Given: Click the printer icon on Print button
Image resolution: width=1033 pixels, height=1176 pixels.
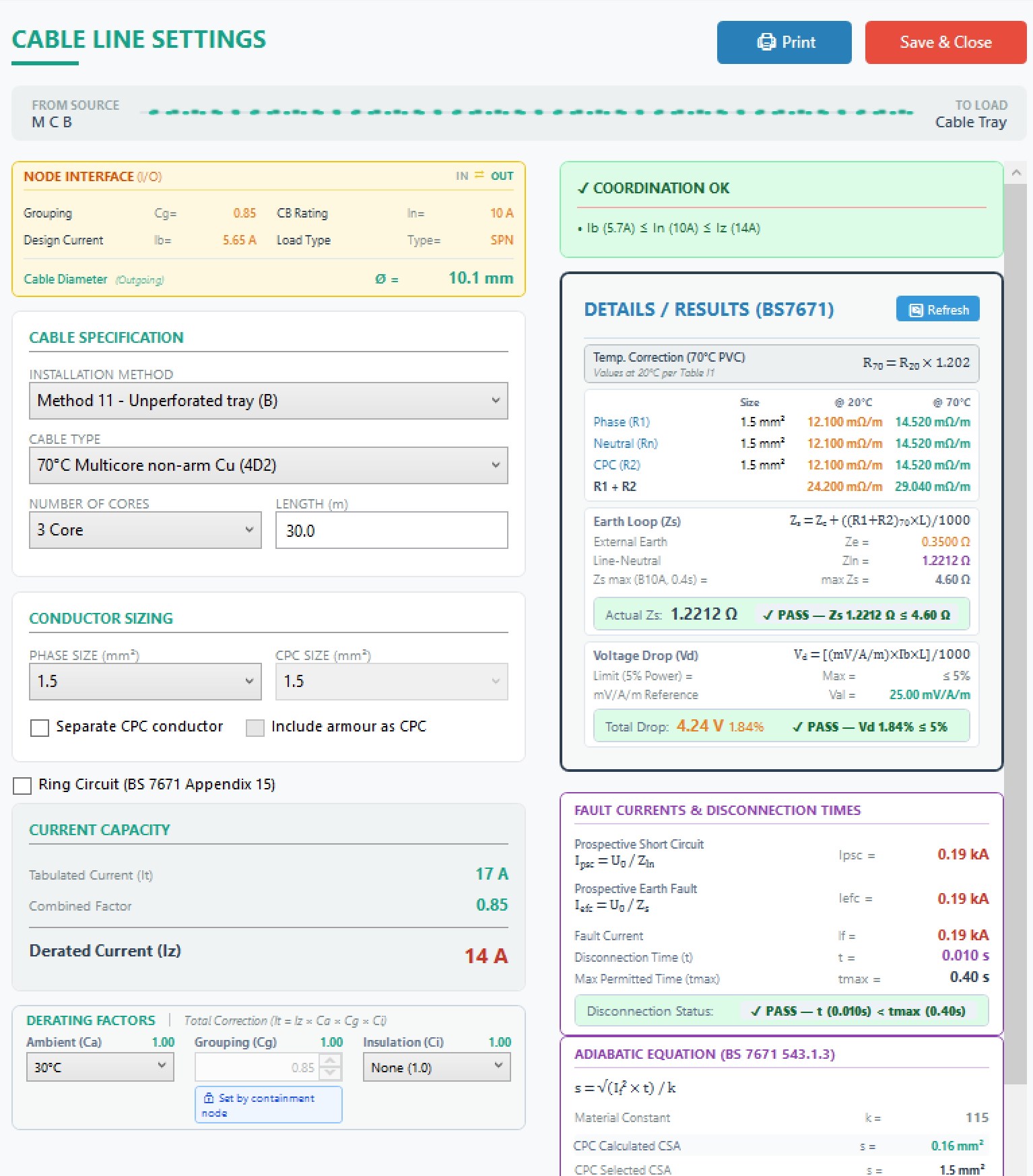Looking at the screenshot, I should click(x=766, y=42).
